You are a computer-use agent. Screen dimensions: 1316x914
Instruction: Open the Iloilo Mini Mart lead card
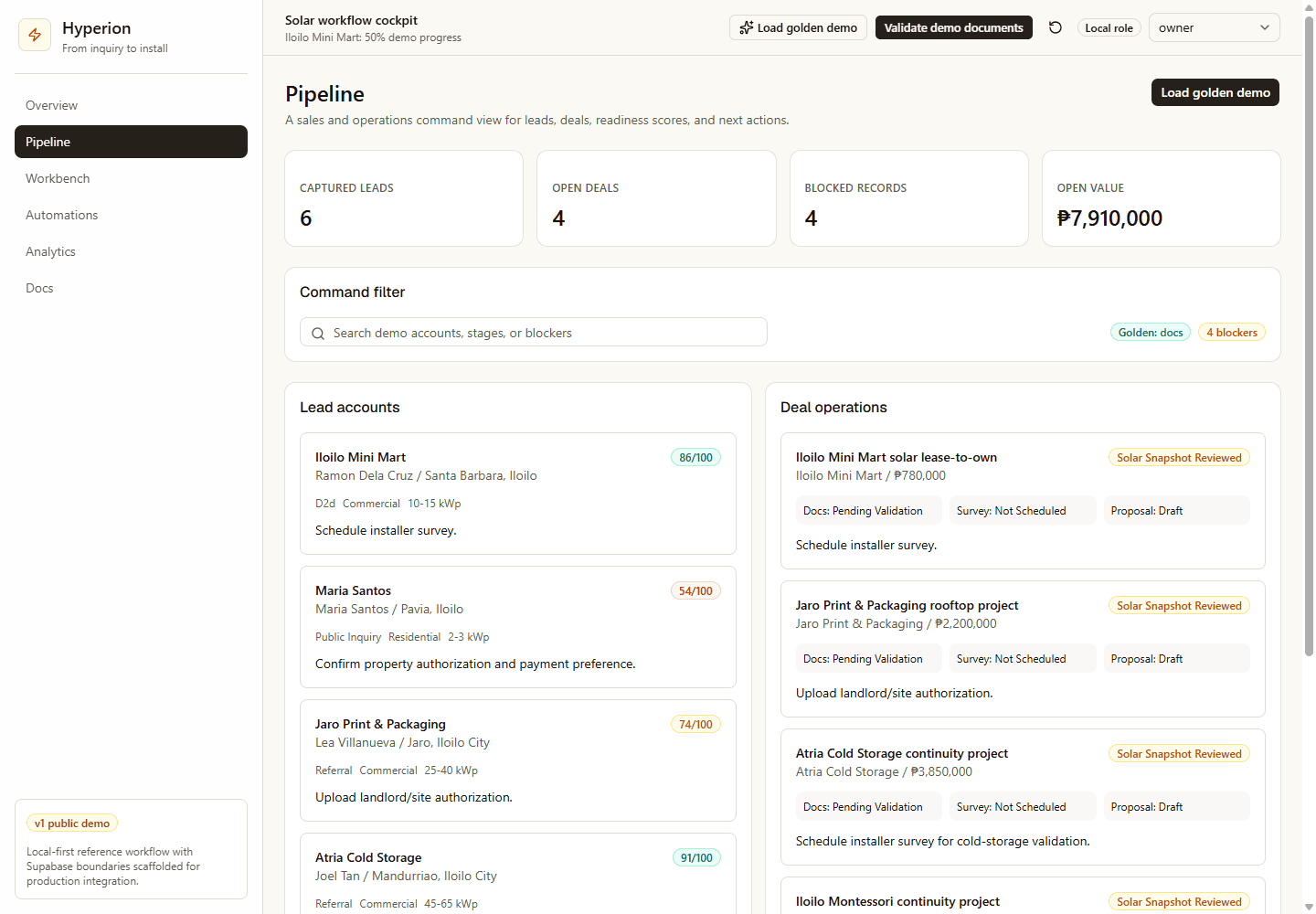pos(518,494)
